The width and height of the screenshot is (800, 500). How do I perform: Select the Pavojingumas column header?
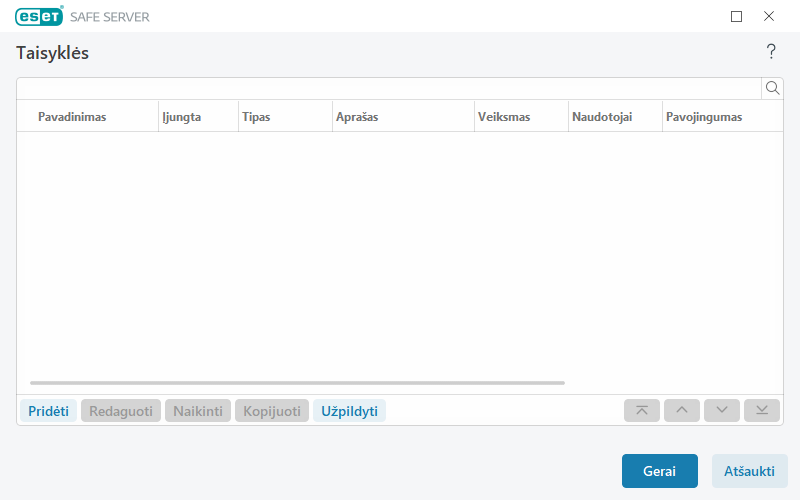pyautogui.click(x=704, y=117)
